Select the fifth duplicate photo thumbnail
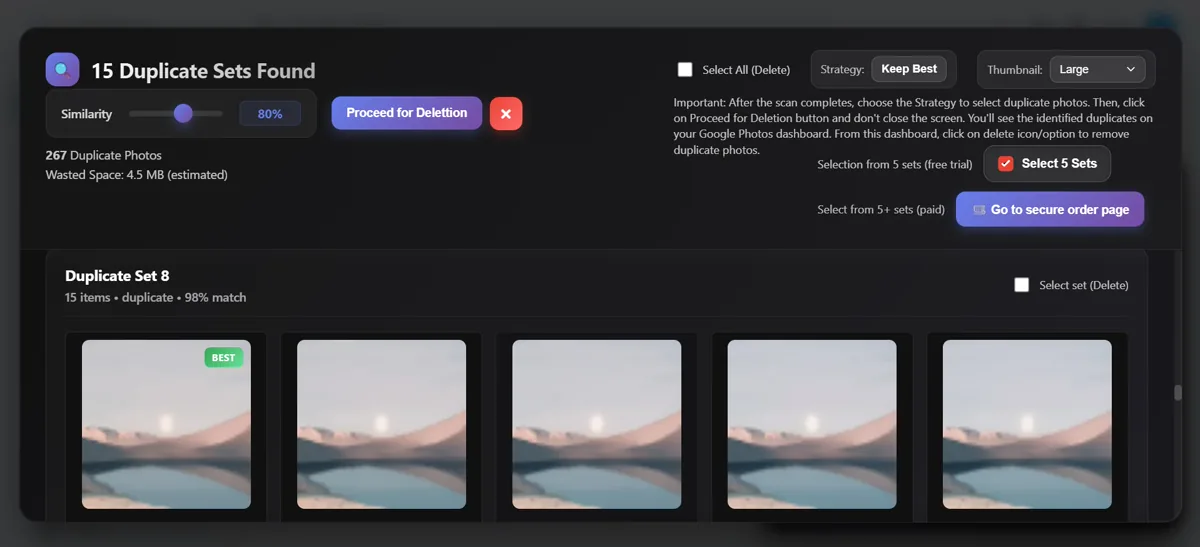The height and width of the screenshot is (547, 1200). (1027, 424)
